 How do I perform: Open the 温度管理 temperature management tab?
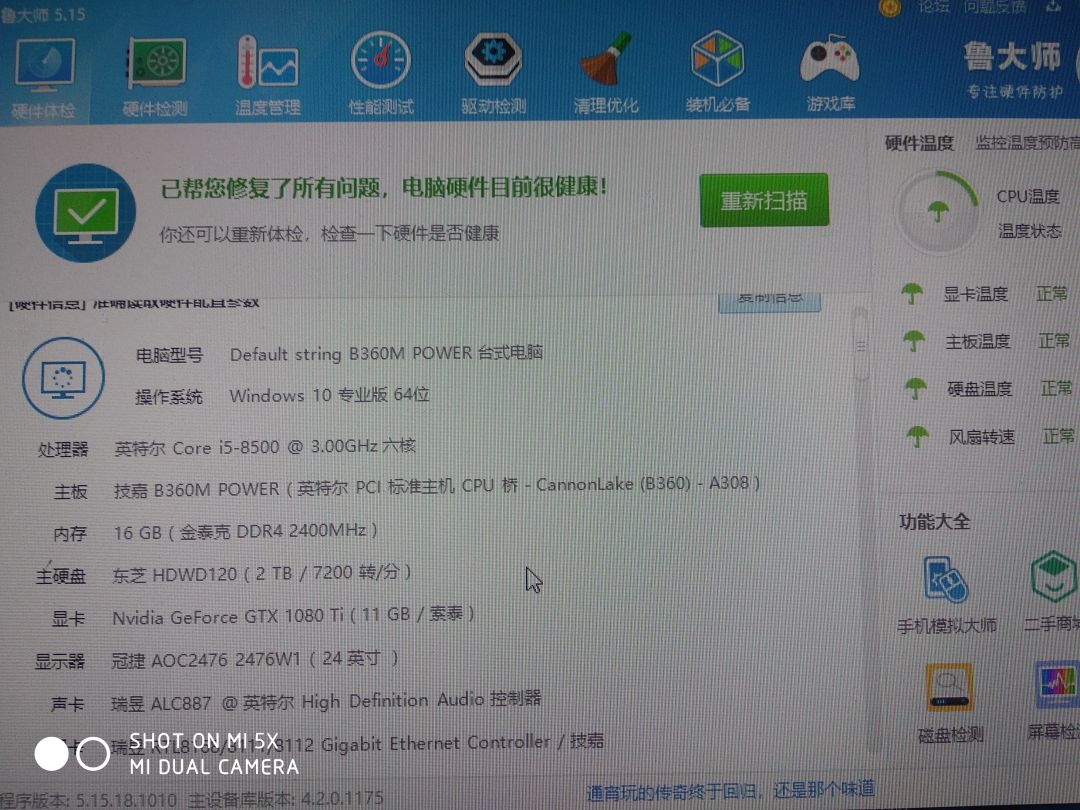click(x=268, y=76)
